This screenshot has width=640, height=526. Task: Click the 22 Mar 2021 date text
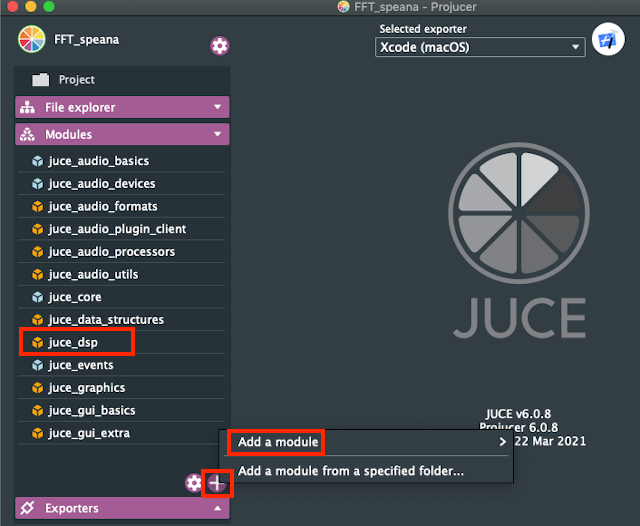pyautogui.click(x=550, y=441)
